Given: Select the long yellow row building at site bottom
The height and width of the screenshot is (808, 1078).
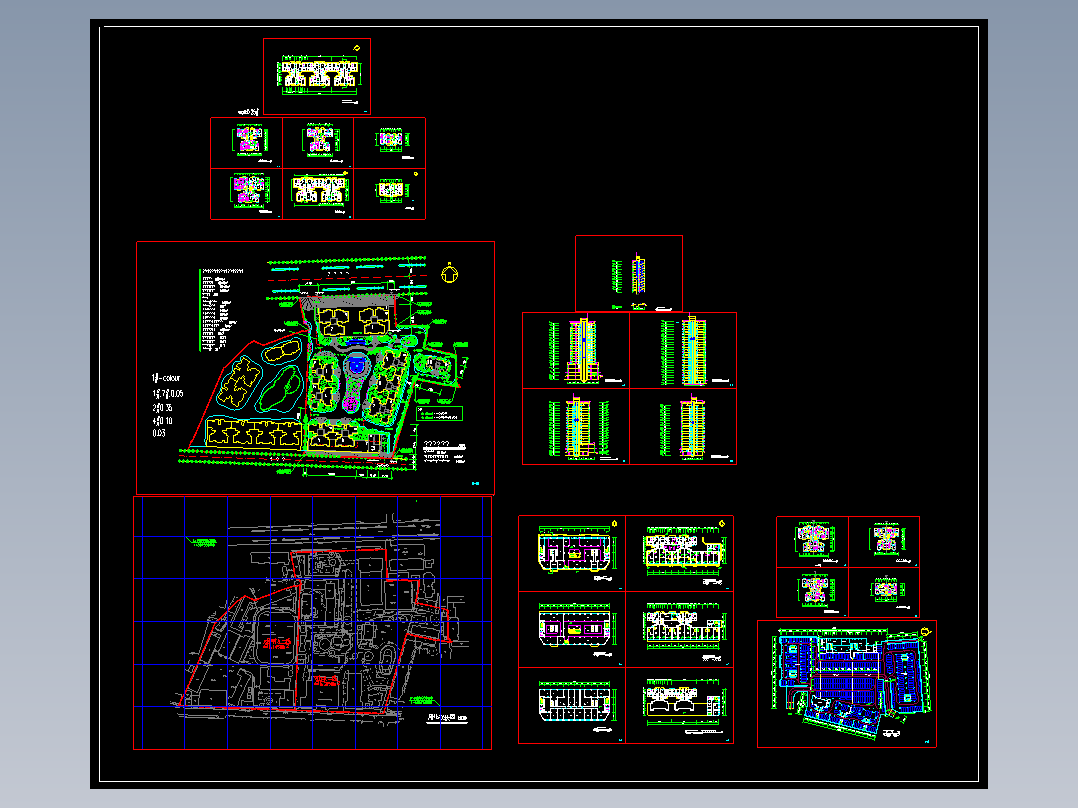Looking at the screenshot, I should (254, 433).
